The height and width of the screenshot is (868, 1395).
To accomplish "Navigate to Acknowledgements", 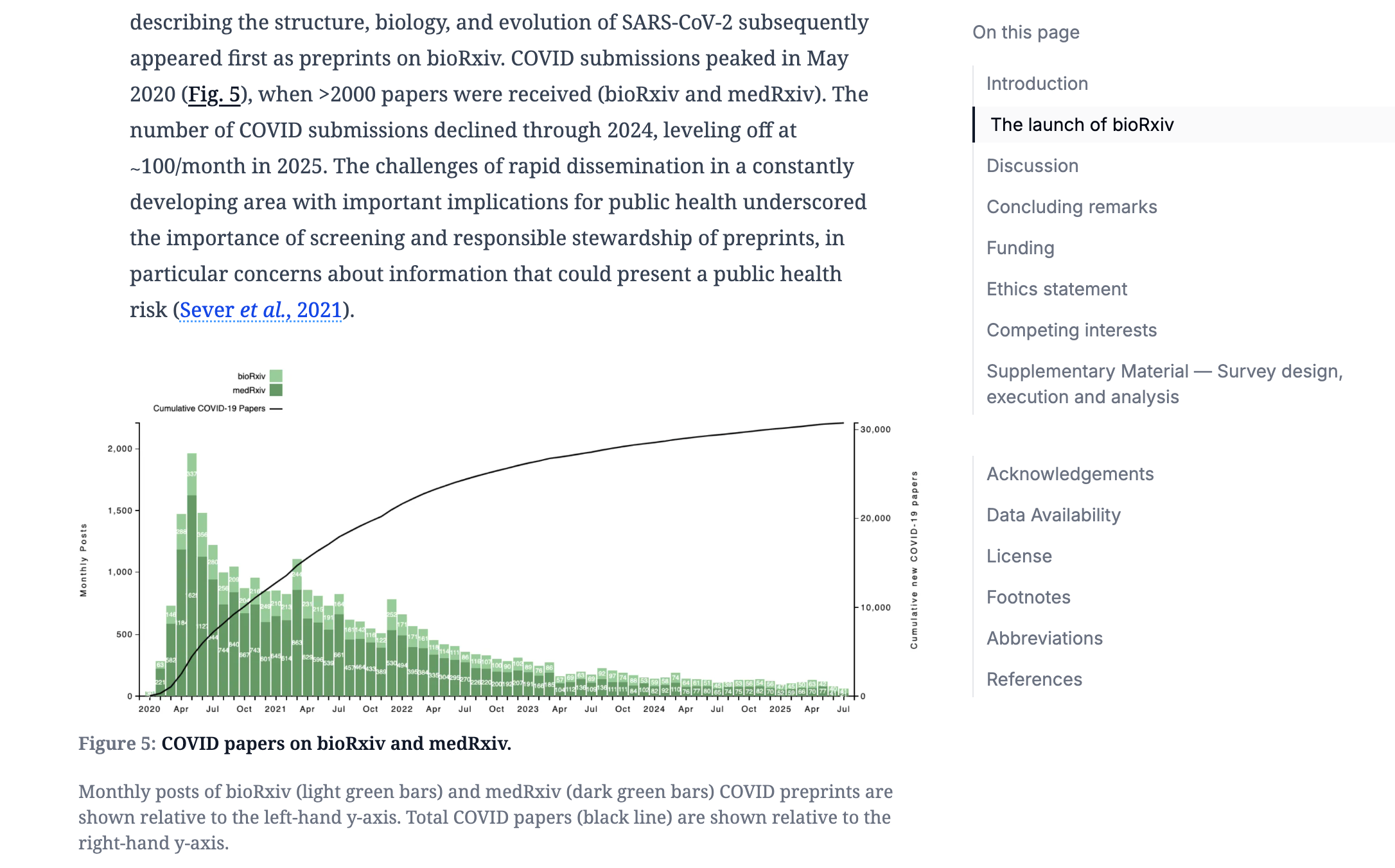I will [1071, 474].
